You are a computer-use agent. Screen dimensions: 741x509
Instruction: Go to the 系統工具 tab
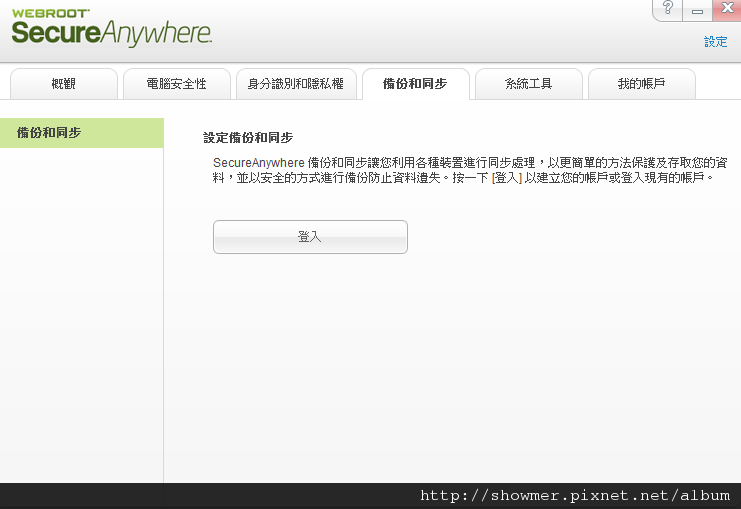[x=529, y=84]
